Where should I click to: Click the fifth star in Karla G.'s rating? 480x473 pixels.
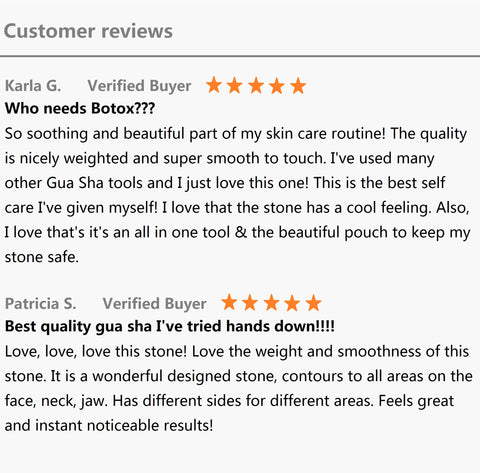(298, 85)
